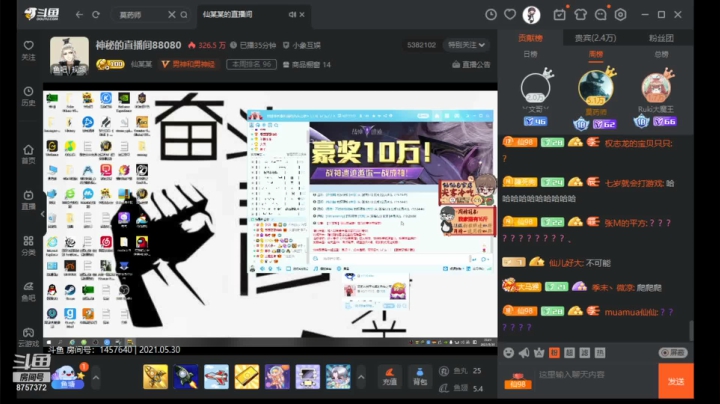Open 直播 in the left sidebar
The image size is (720, 404).
pyautogui.click(x=28, y=200)
